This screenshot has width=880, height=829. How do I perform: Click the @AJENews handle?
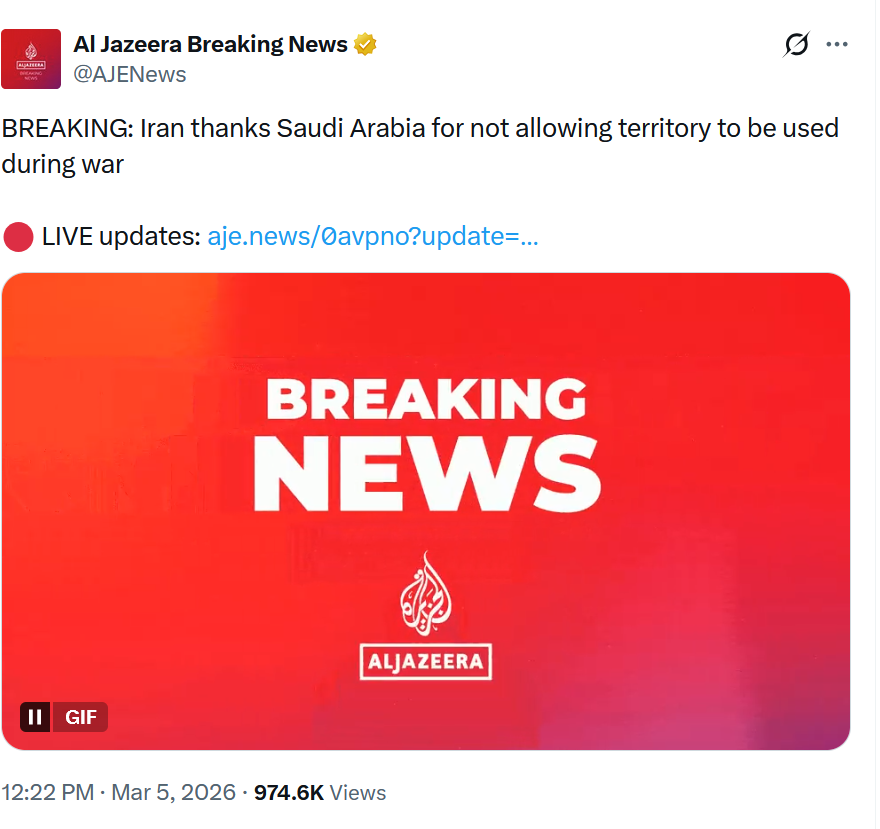(130, 74)
